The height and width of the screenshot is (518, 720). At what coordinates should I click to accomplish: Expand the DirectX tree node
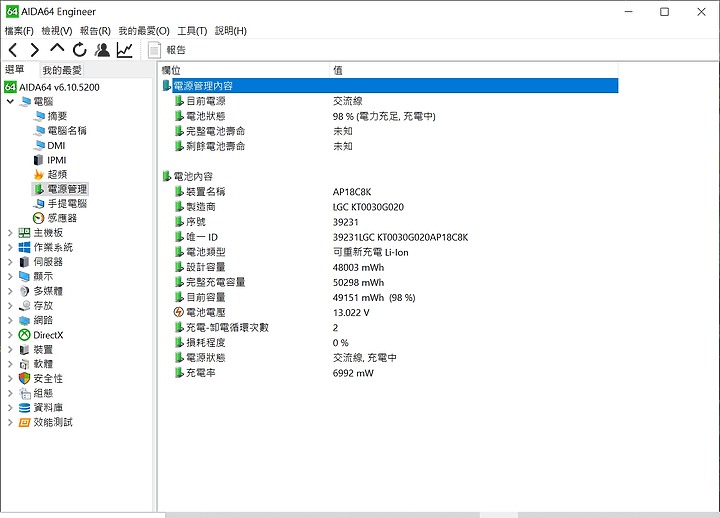click(10, 335)
